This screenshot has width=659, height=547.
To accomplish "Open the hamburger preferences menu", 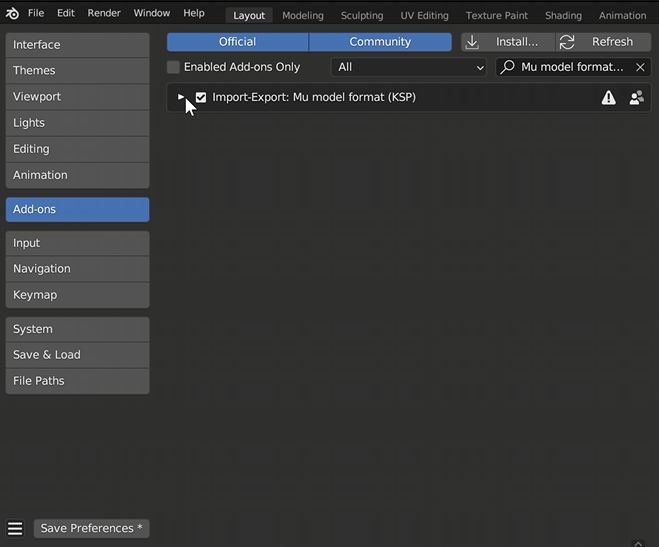I will [15, 528].
